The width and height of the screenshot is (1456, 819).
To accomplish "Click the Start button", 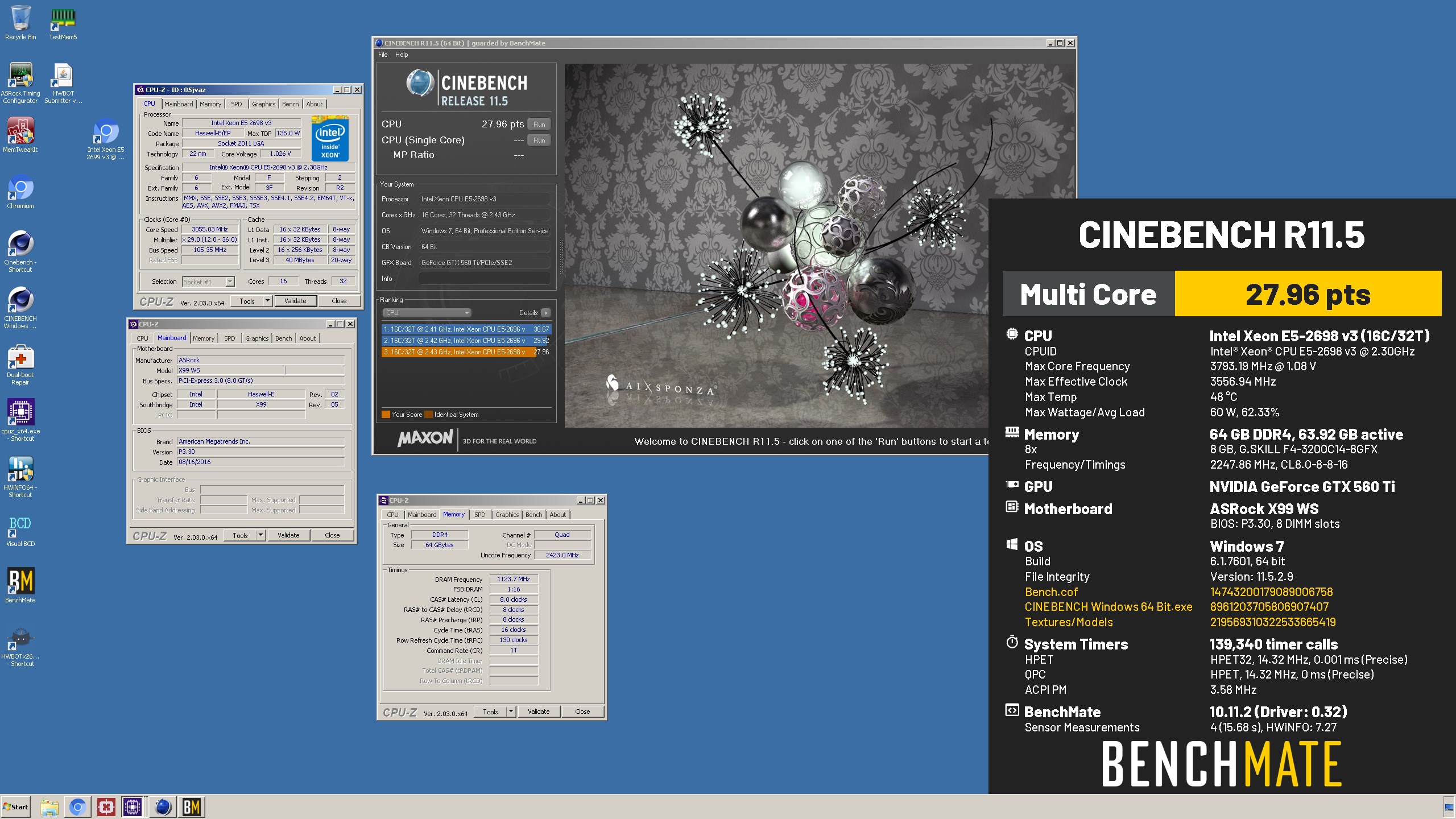I will 15,807.
